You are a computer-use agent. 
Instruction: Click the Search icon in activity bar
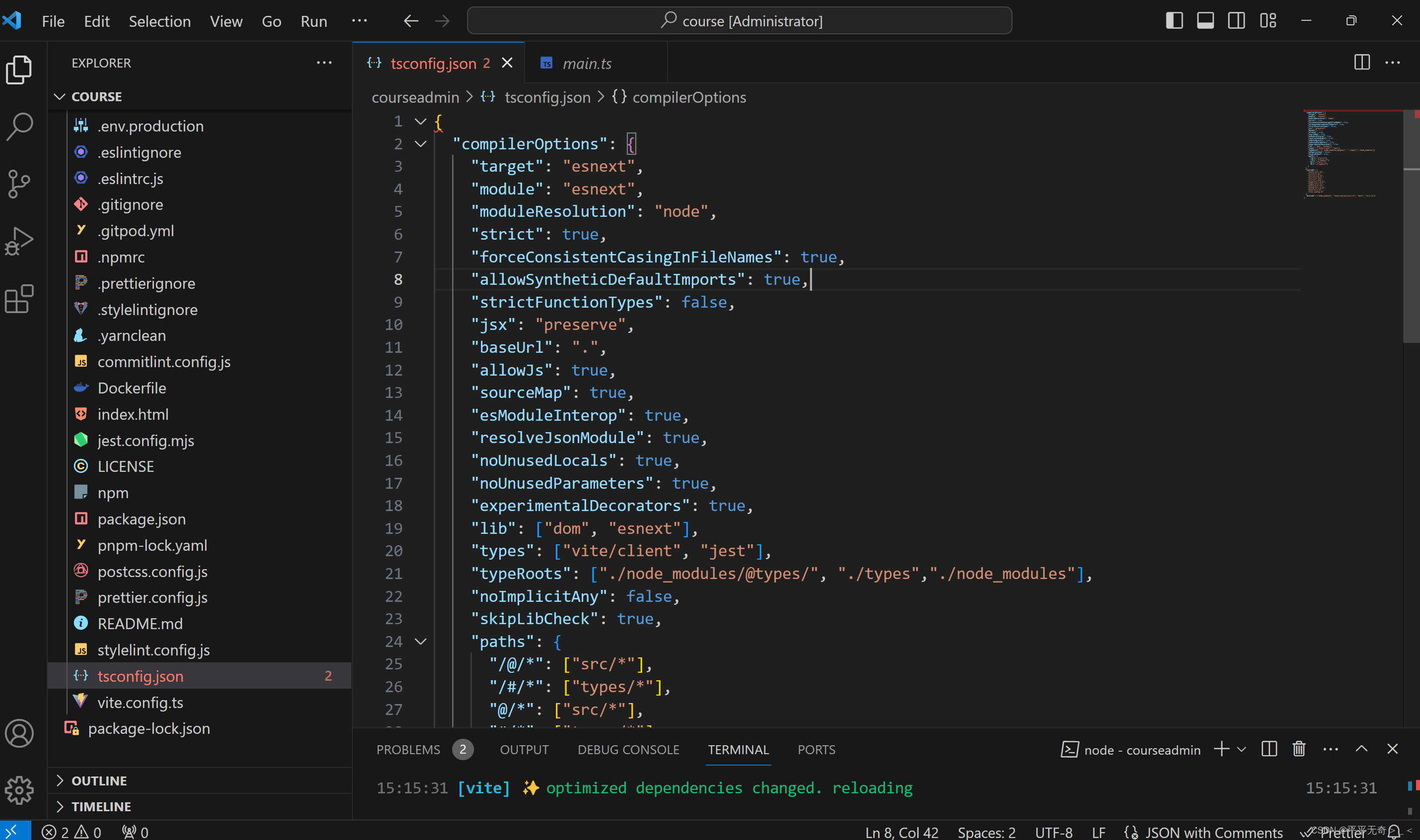[x=20, y=123]
